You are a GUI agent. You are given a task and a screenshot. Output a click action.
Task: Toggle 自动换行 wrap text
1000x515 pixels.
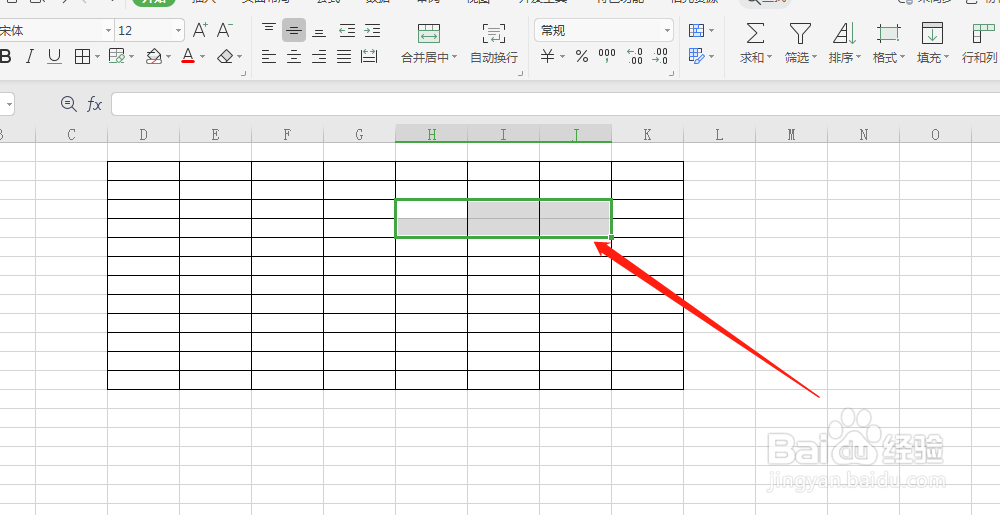[x=494, y=43]
